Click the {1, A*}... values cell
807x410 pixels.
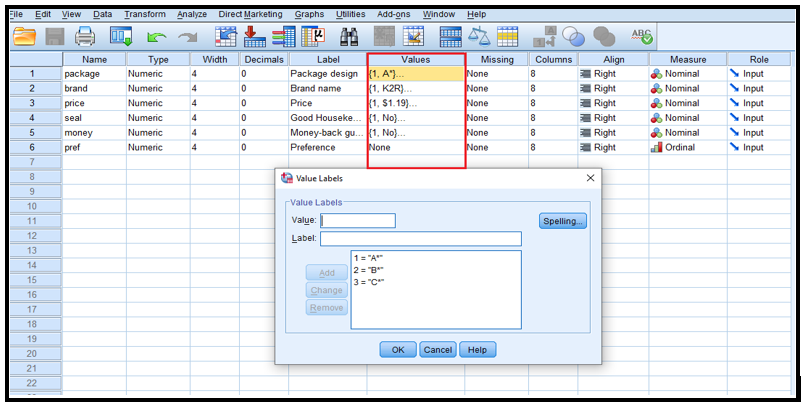415,74
